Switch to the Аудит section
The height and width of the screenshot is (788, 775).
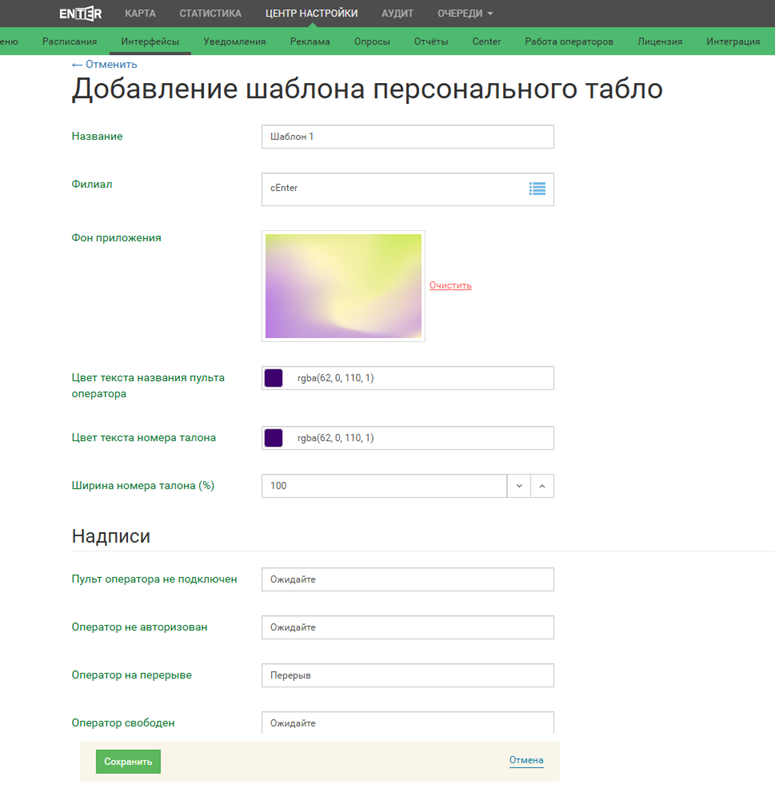tap(397, 14)
